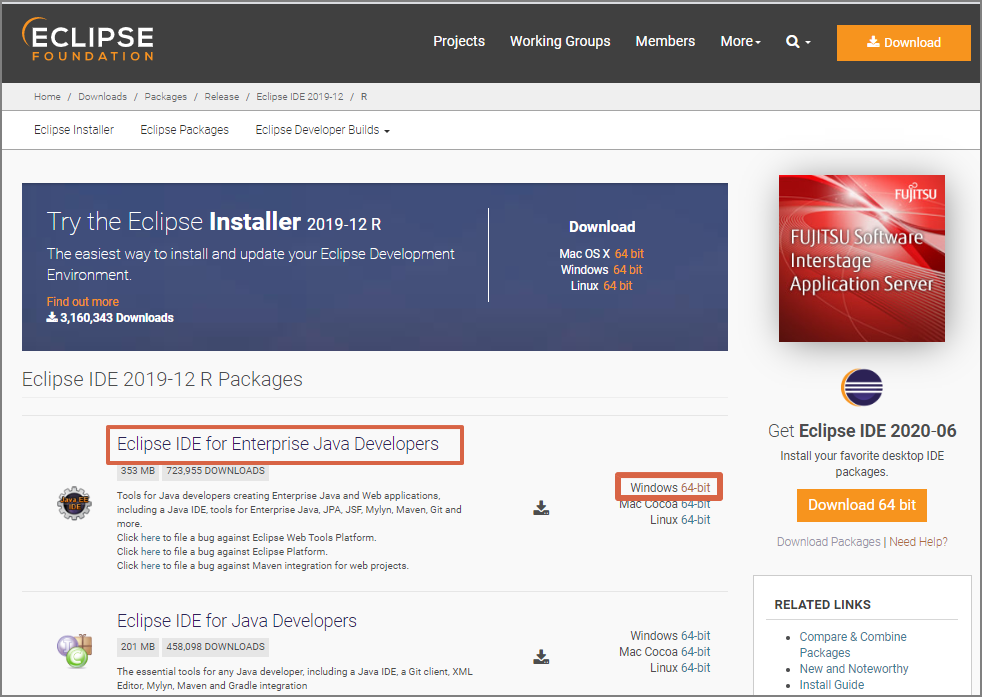This screenshot has height=697, width=982.
Task: Go to Release breadcrumb
Action: pos(222,96)
